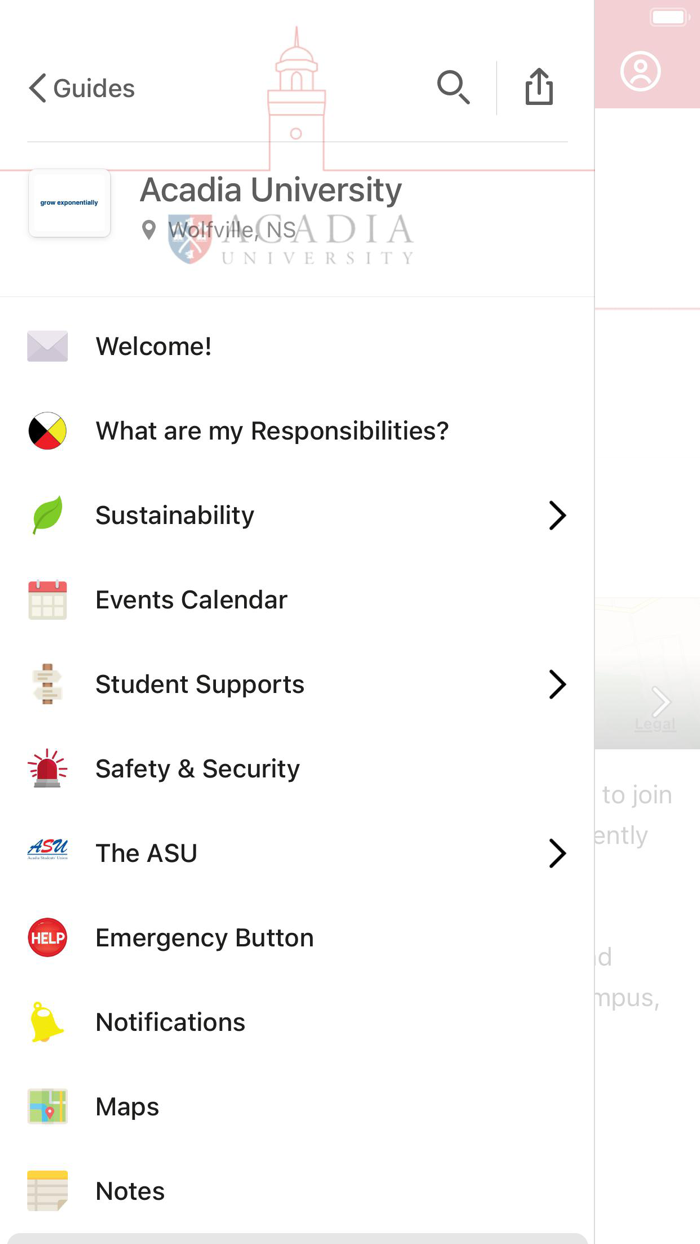Tap the Safety & Security siren icon
The width and height of the screenshot is (700, 1244).
coord(47,769)
